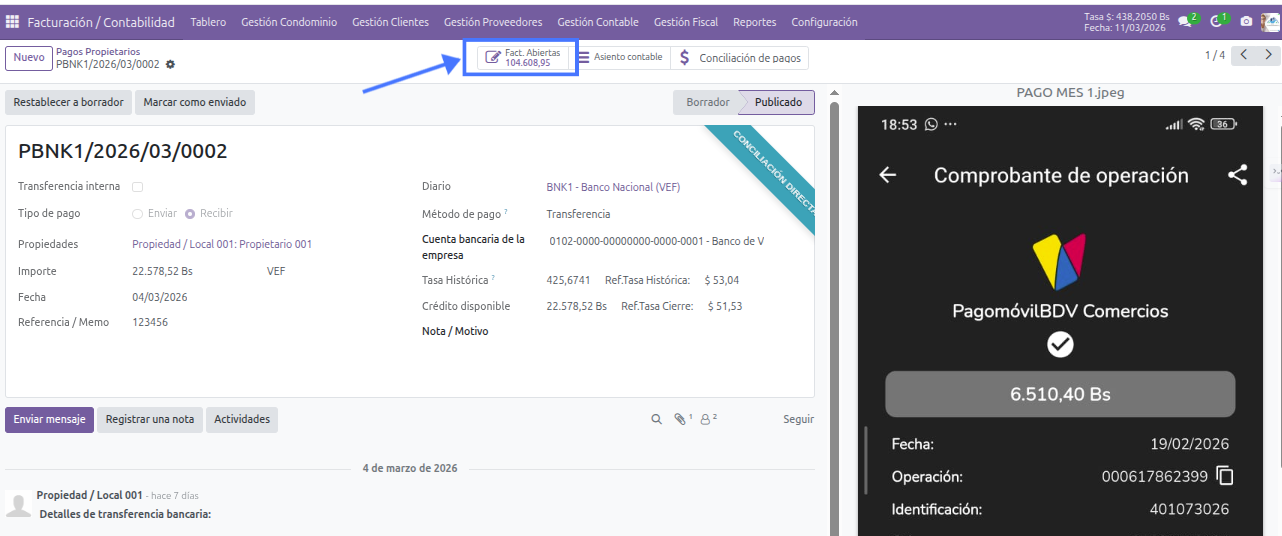
Task: Share the receipt using the share icon
Action: pyautogui.click(x=1237, y=175)
